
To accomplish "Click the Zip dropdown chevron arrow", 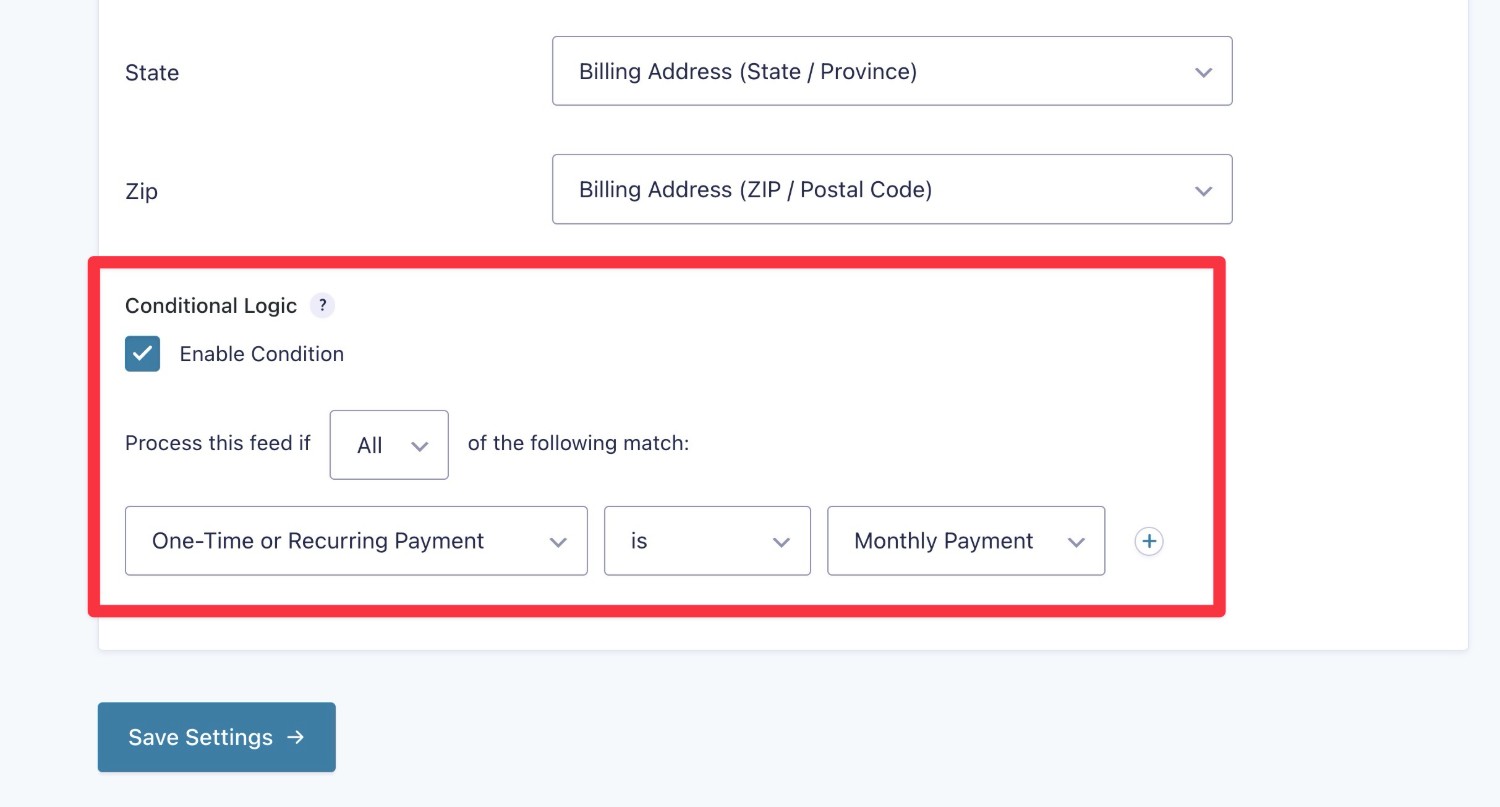I will click(x=1203, y=190).
